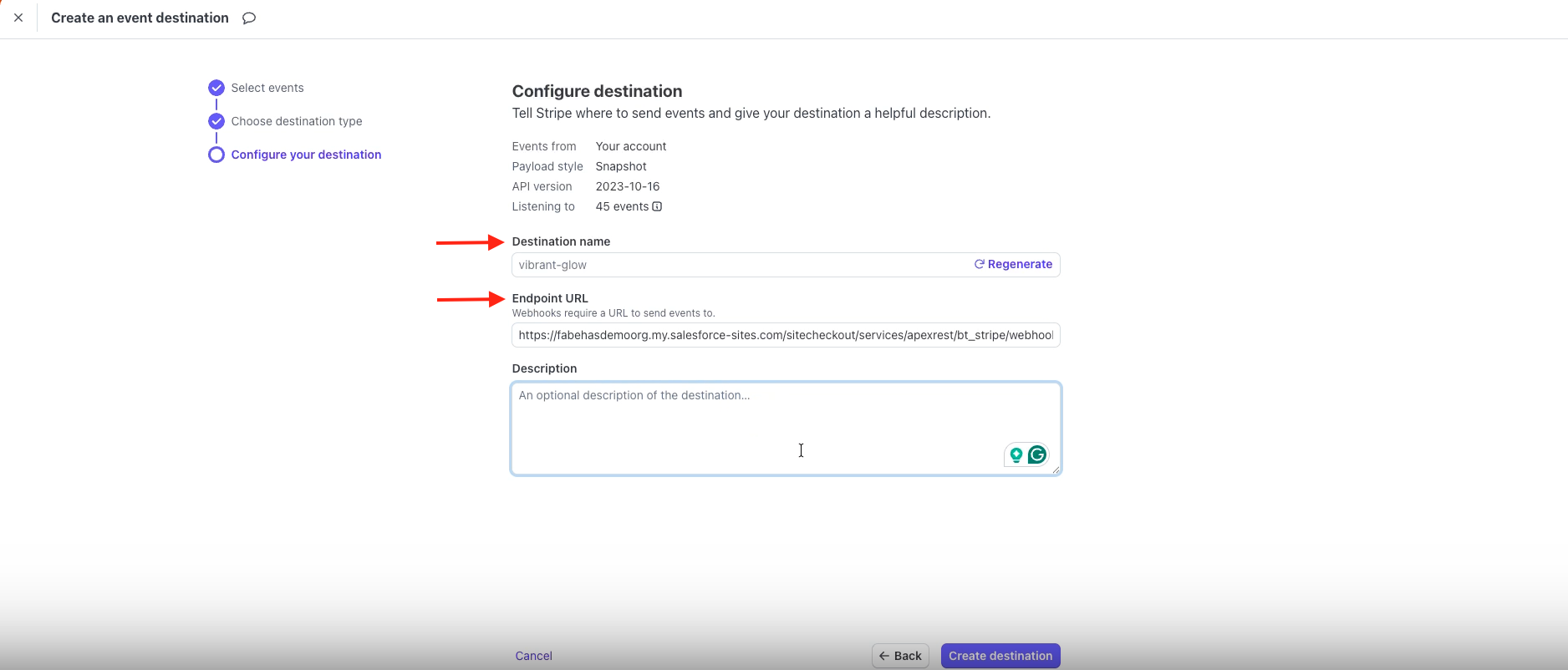Image resolution: width=1568 pixels, height=670 pixels.
Task: Select the Configure your destination step
Action: pos(306,155)
